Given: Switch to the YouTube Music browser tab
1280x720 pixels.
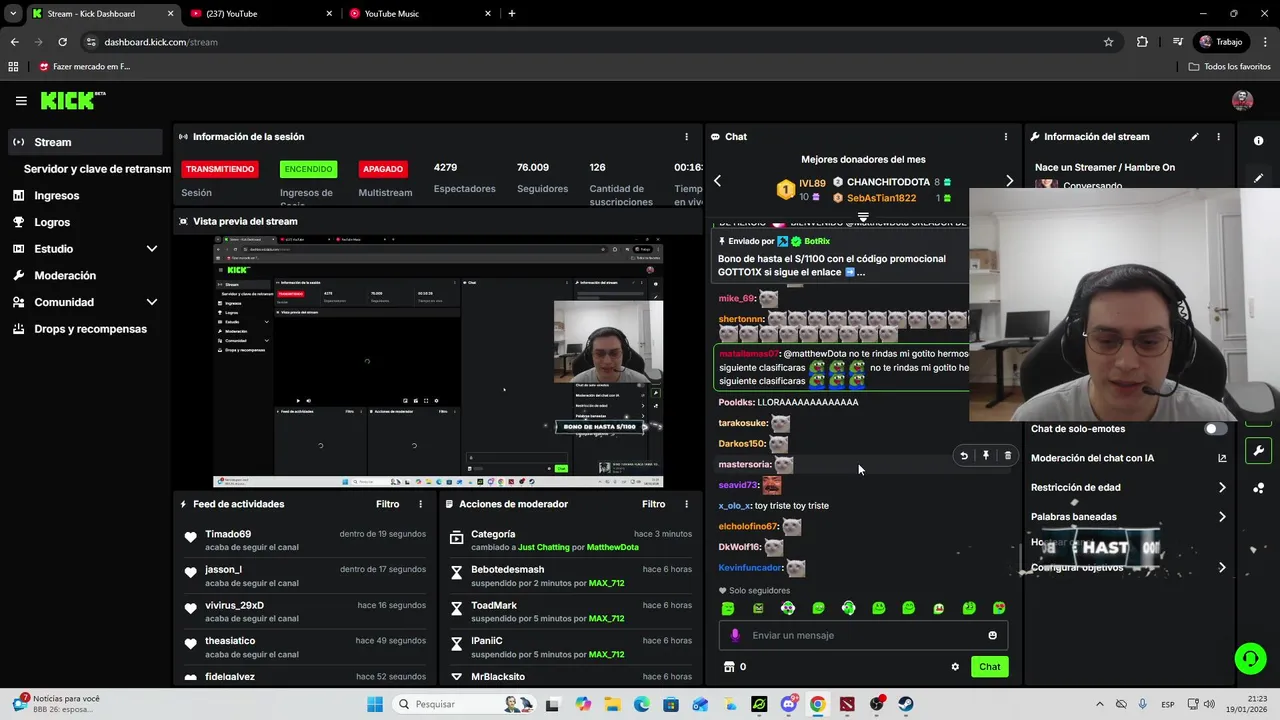Looking at the screenshot, I should click(x=420, y=14).
